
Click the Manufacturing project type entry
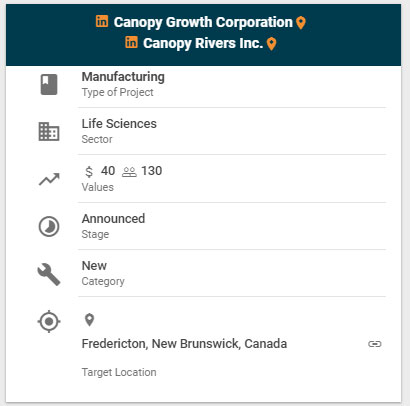point(123,77)
